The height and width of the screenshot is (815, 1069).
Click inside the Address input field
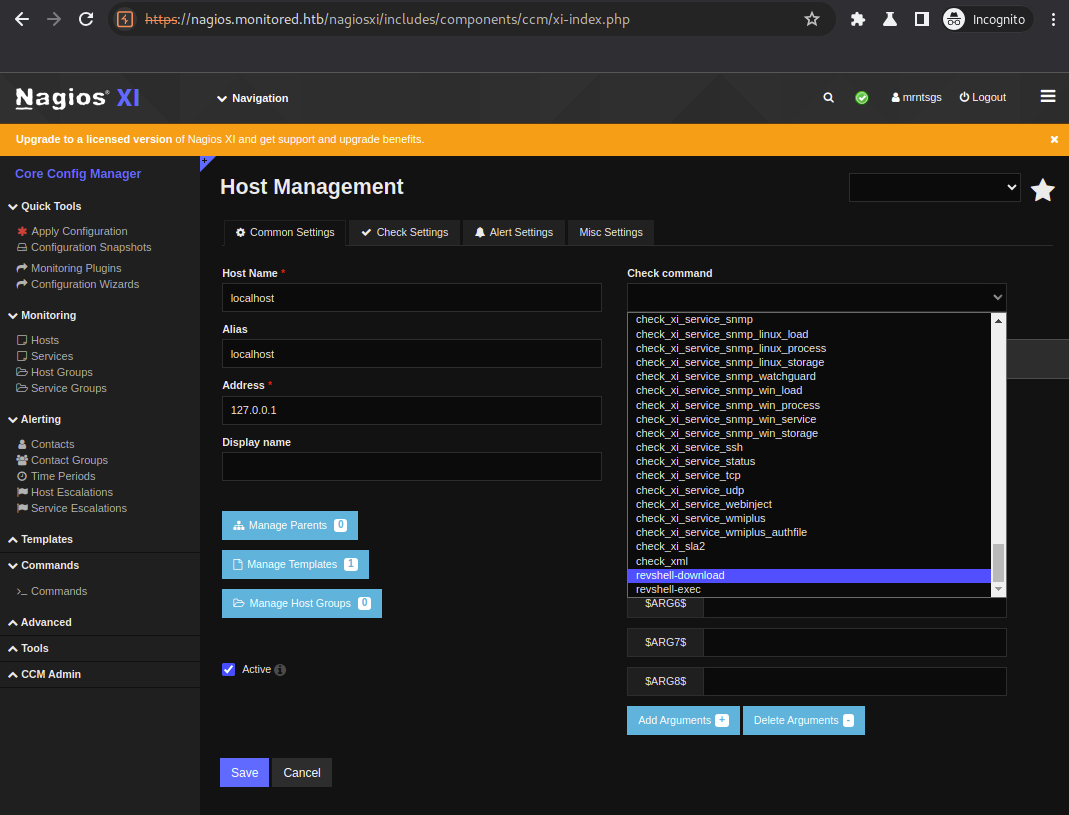point(411,410)
